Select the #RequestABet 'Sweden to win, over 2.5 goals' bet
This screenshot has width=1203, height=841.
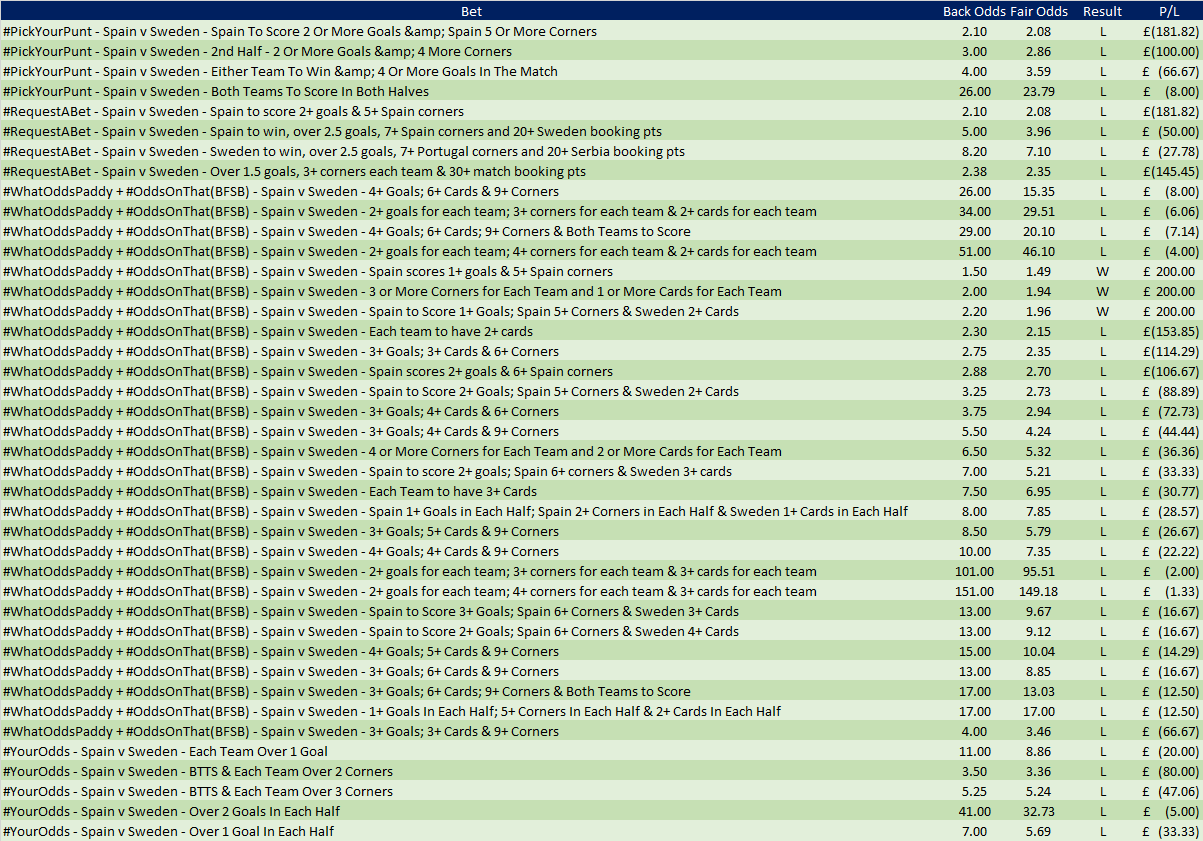click(x=344, y=151)
